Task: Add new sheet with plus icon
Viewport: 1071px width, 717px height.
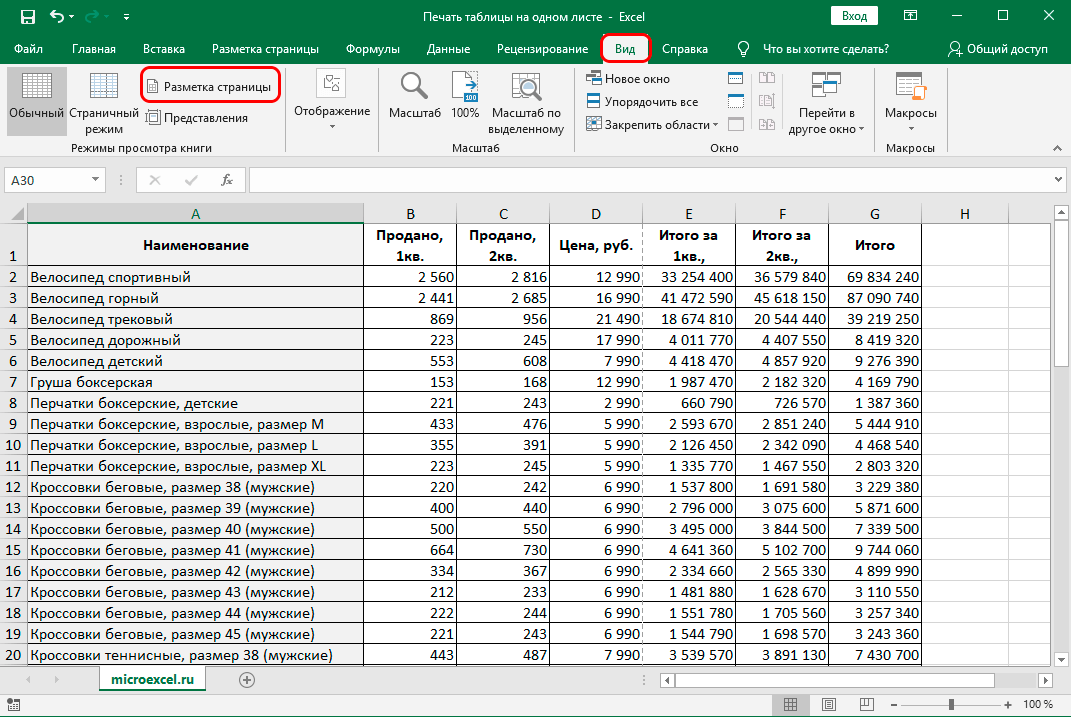Action: point(247,679)
